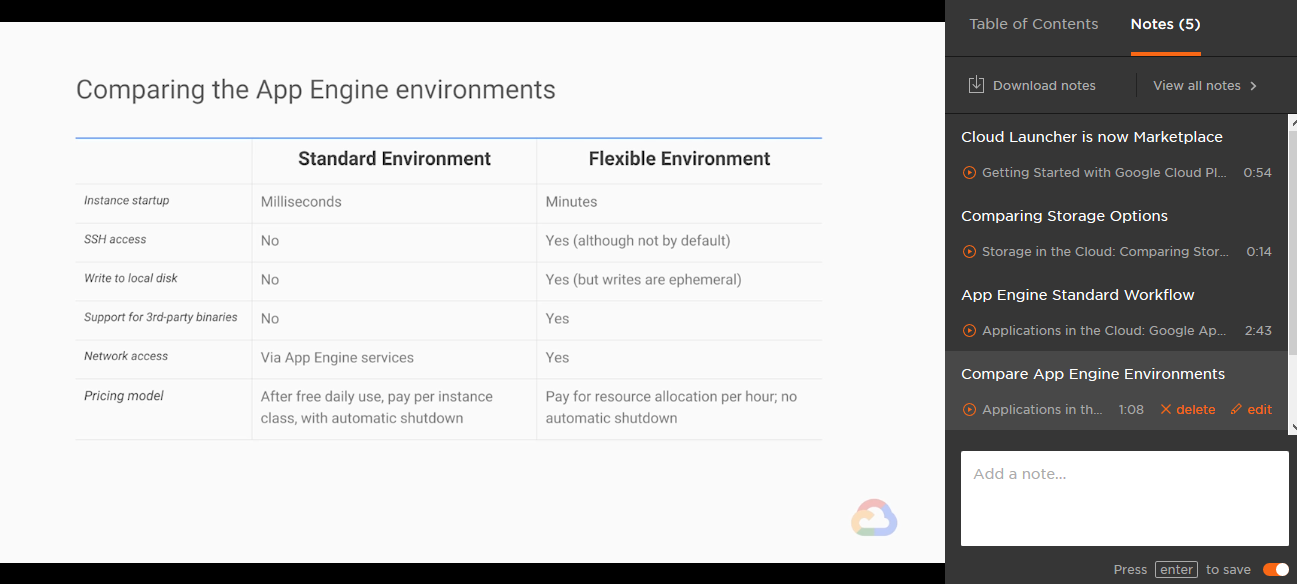Click Pay for resource allocation per hour cell
Image resolution: width=1297 pixels, height=584 pixels.
point(671,407)
